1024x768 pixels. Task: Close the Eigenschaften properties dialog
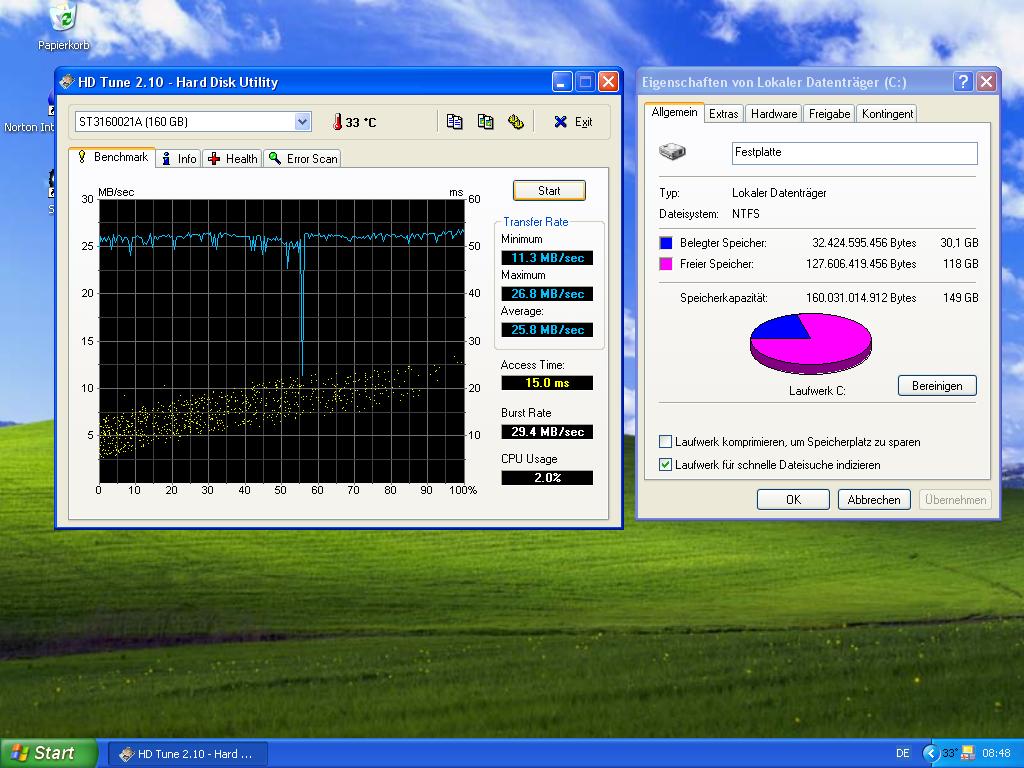tap(986, 82)
